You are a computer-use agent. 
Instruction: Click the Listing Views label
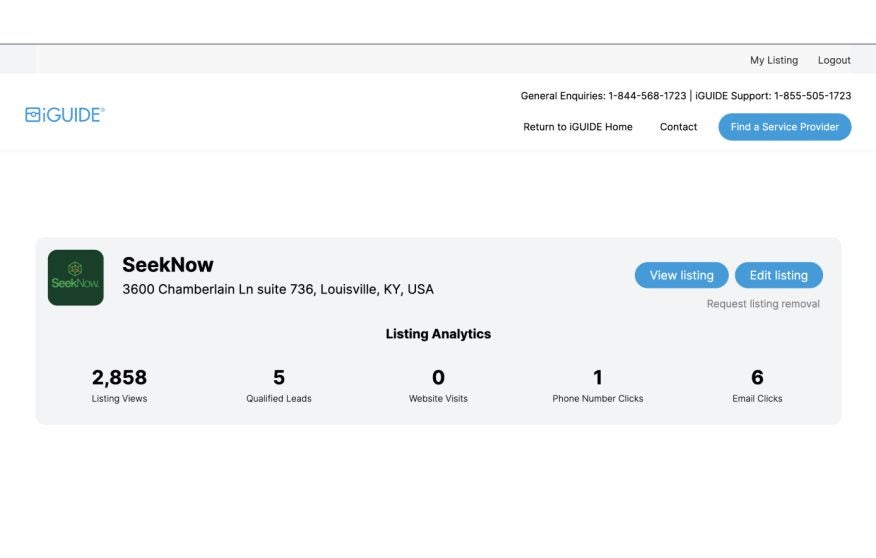[x=119, y=399]
